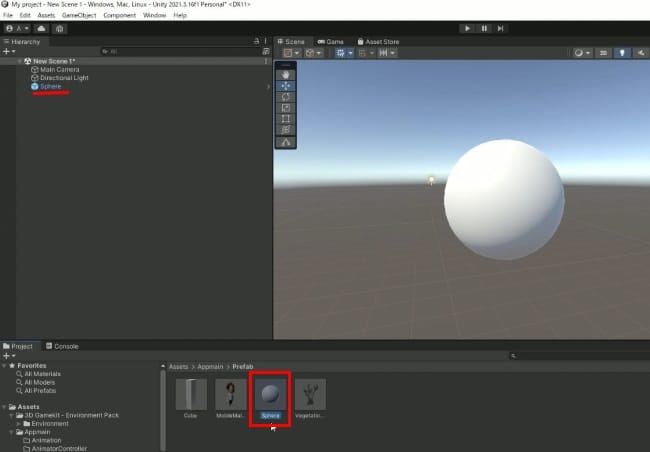Select Directional Light in Hierarchy
The image size is (650, 452).
tap(64, 78)
